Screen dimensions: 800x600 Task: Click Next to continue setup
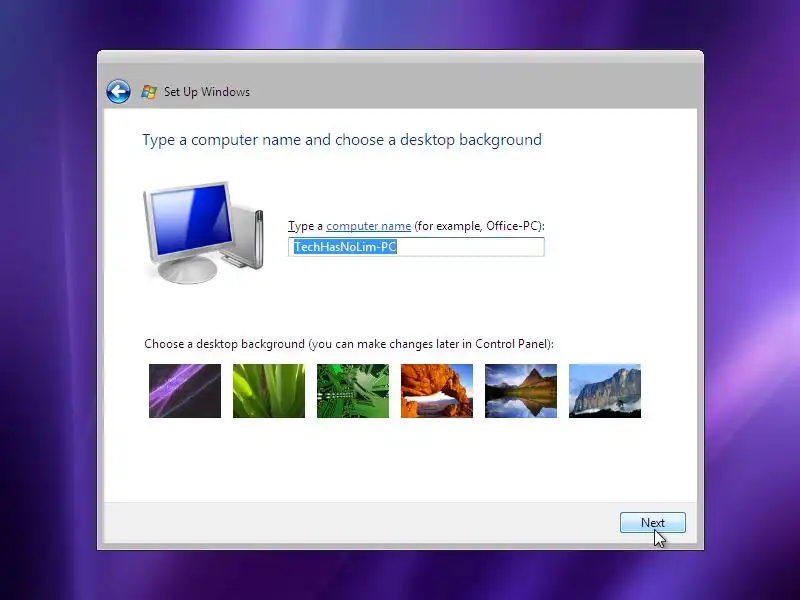coord(653,522)
